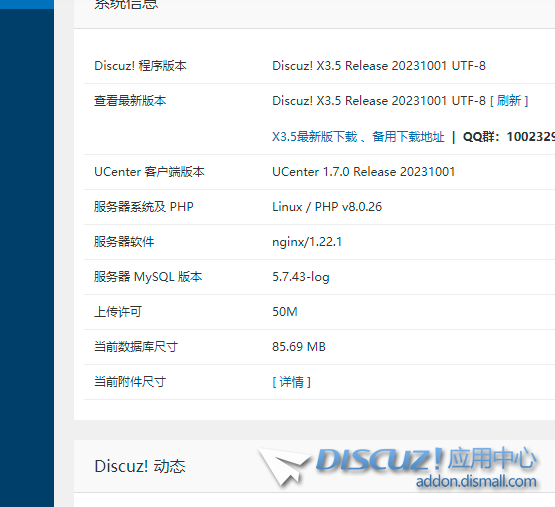This screenshot has width=555, height=507.
Task: Click the 'Discuz! 动态' section heading
Action: [x=139, y=466]
